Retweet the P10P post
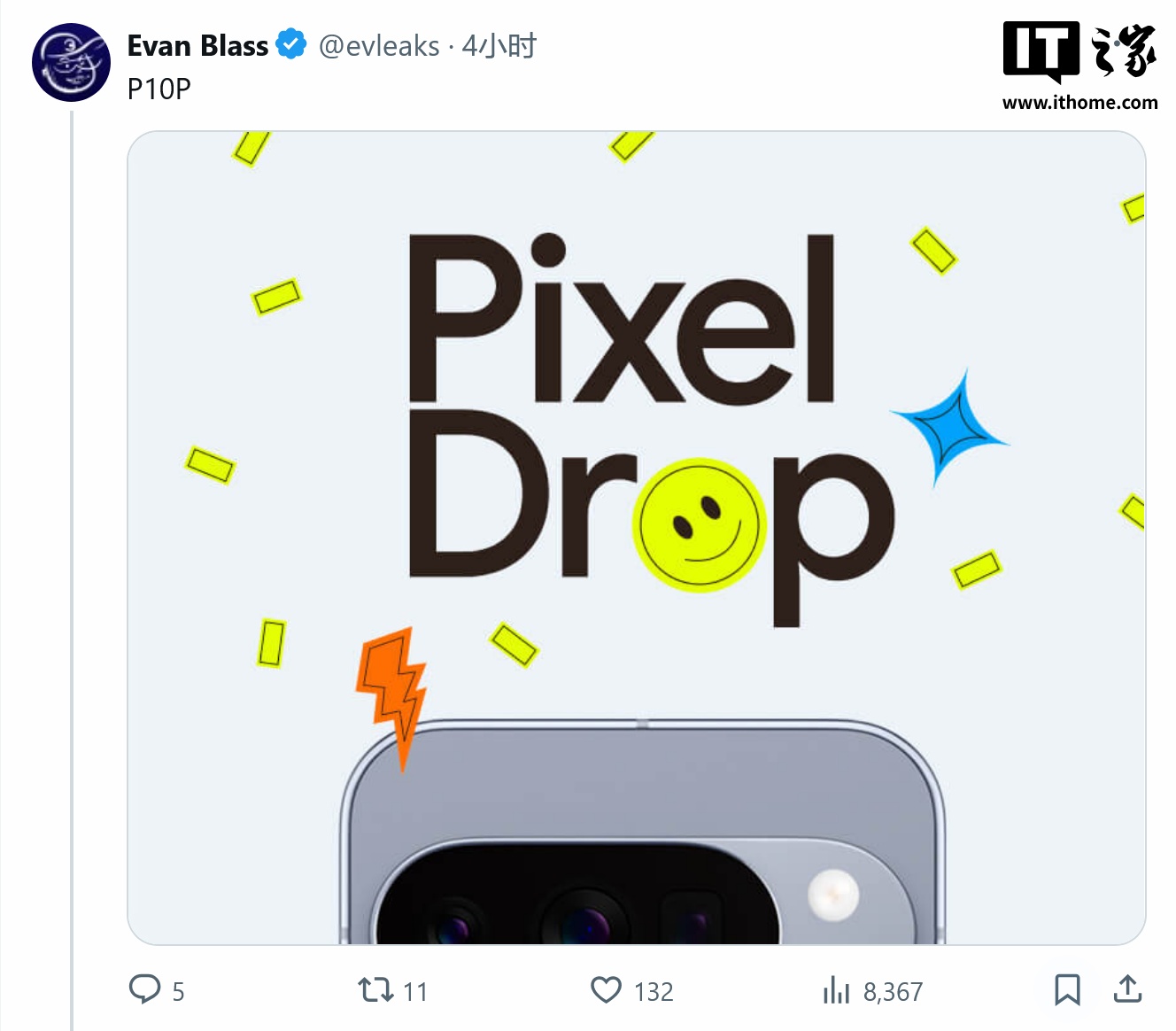 coord(375,989)
